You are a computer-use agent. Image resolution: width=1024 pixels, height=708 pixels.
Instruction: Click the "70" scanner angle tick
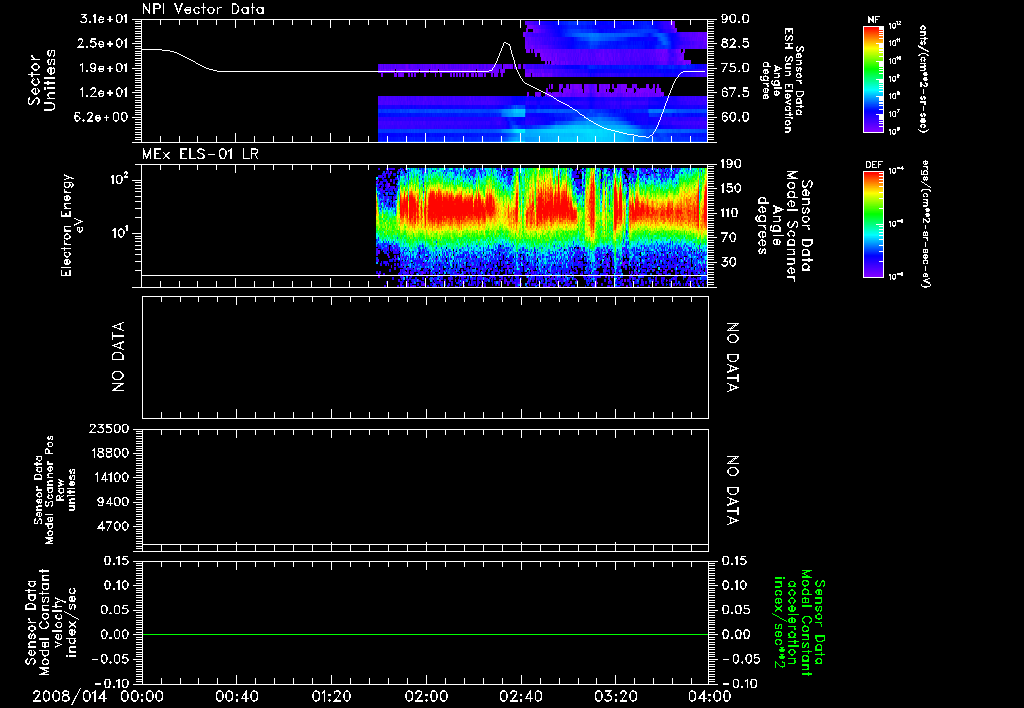click(729, 237)
